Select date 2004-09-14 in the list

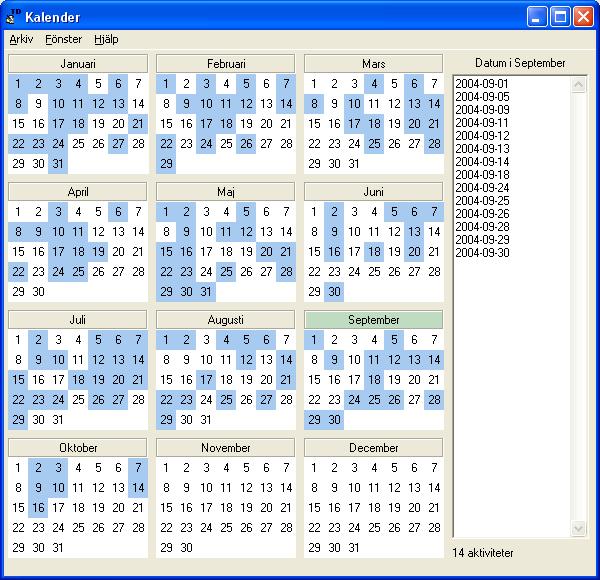(x=482, y=161)
